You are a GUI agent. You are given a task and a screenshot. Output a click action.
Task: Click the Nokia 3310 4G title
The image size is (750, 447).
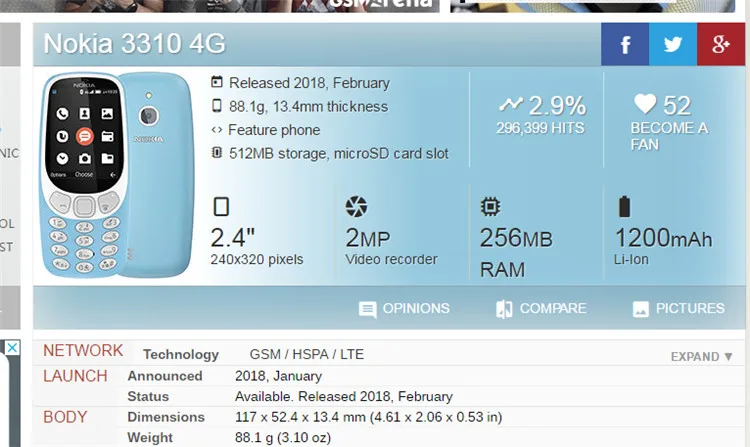click(134, 44)
